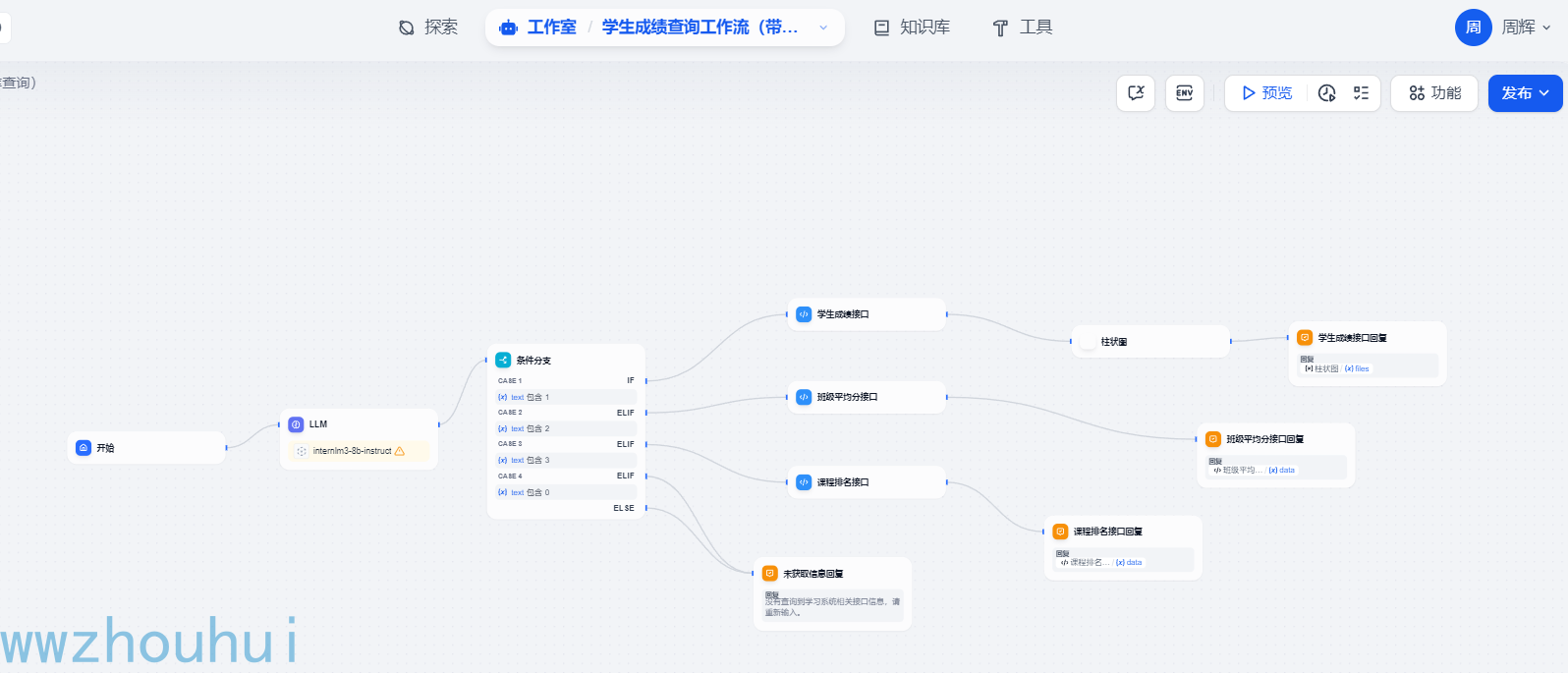This screenshot has height=673, width=1568.
Task: Select the 条件分支 node icon
Action: [503, 361]
